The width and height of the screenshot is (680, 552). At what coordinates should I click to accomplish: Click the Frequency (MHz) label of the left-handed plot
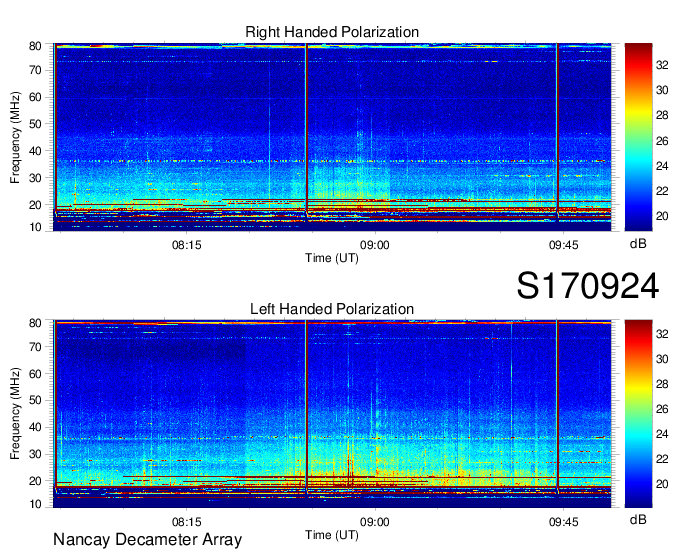click(x=15, y=414)
